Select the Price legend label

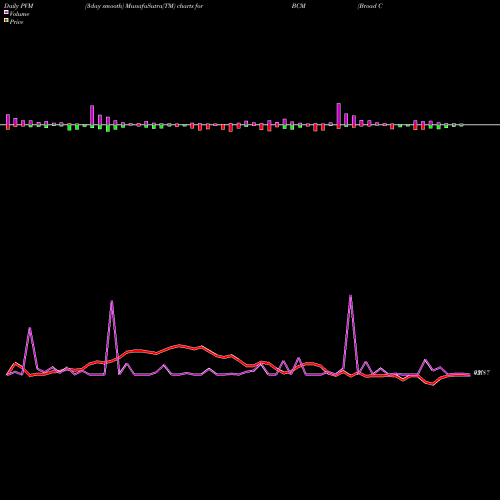[x=16, y=22]
